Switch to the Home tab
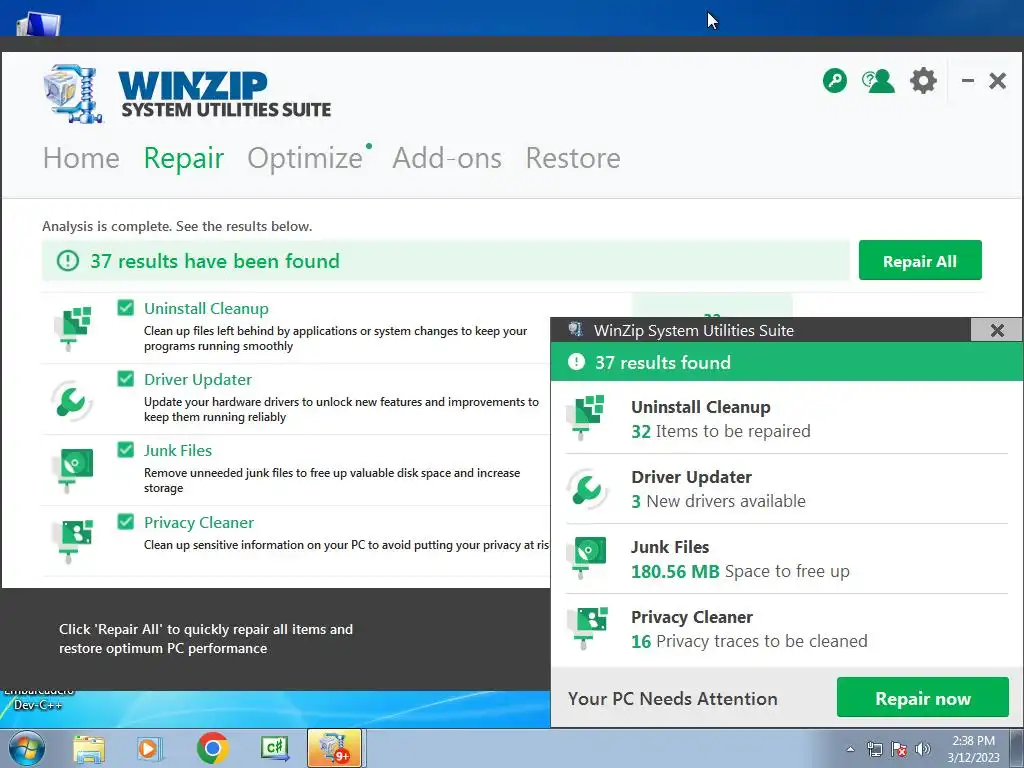 (x=81, y=158)
